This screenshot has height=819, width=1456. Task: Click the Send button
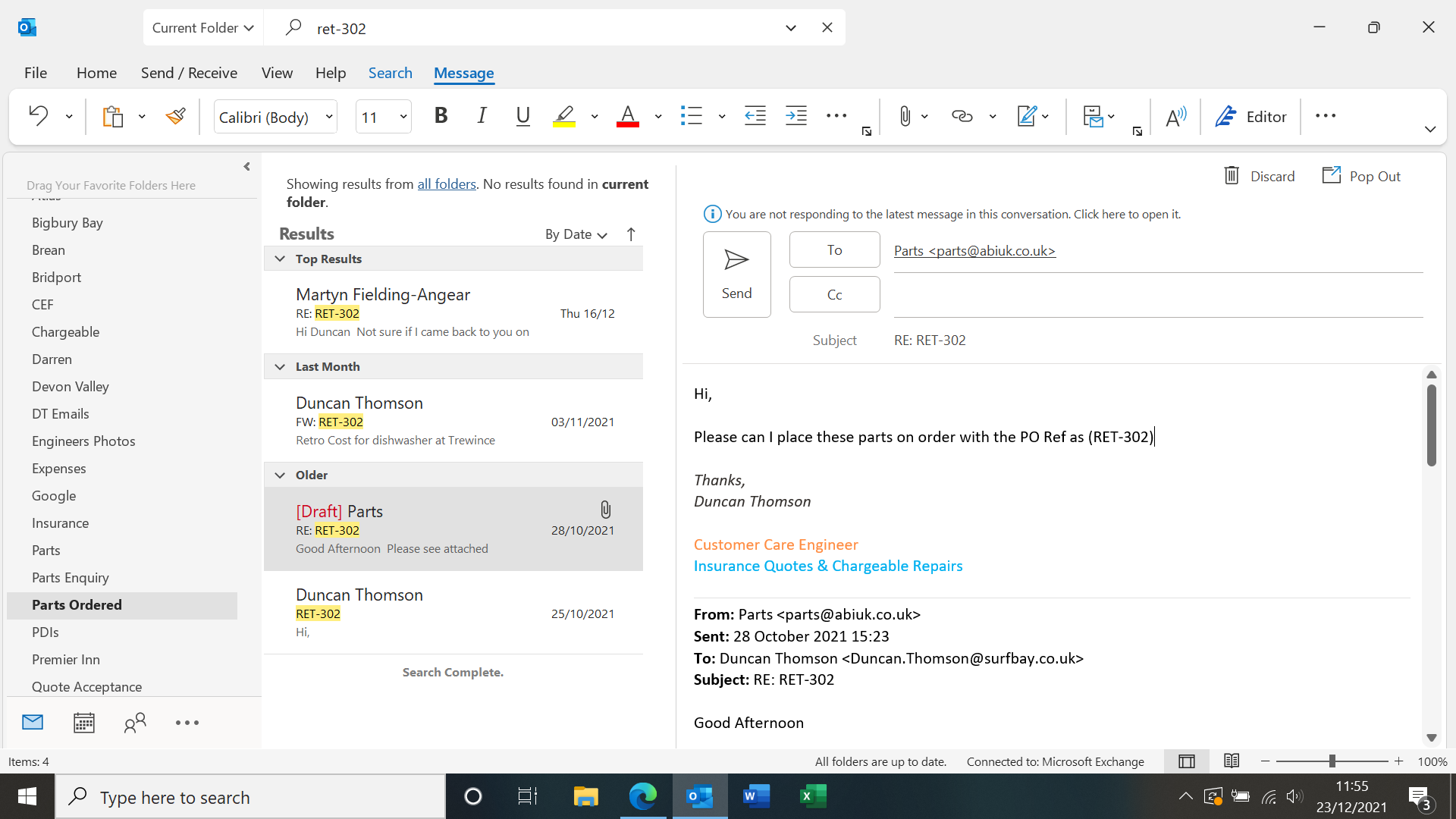pos(736,275)
